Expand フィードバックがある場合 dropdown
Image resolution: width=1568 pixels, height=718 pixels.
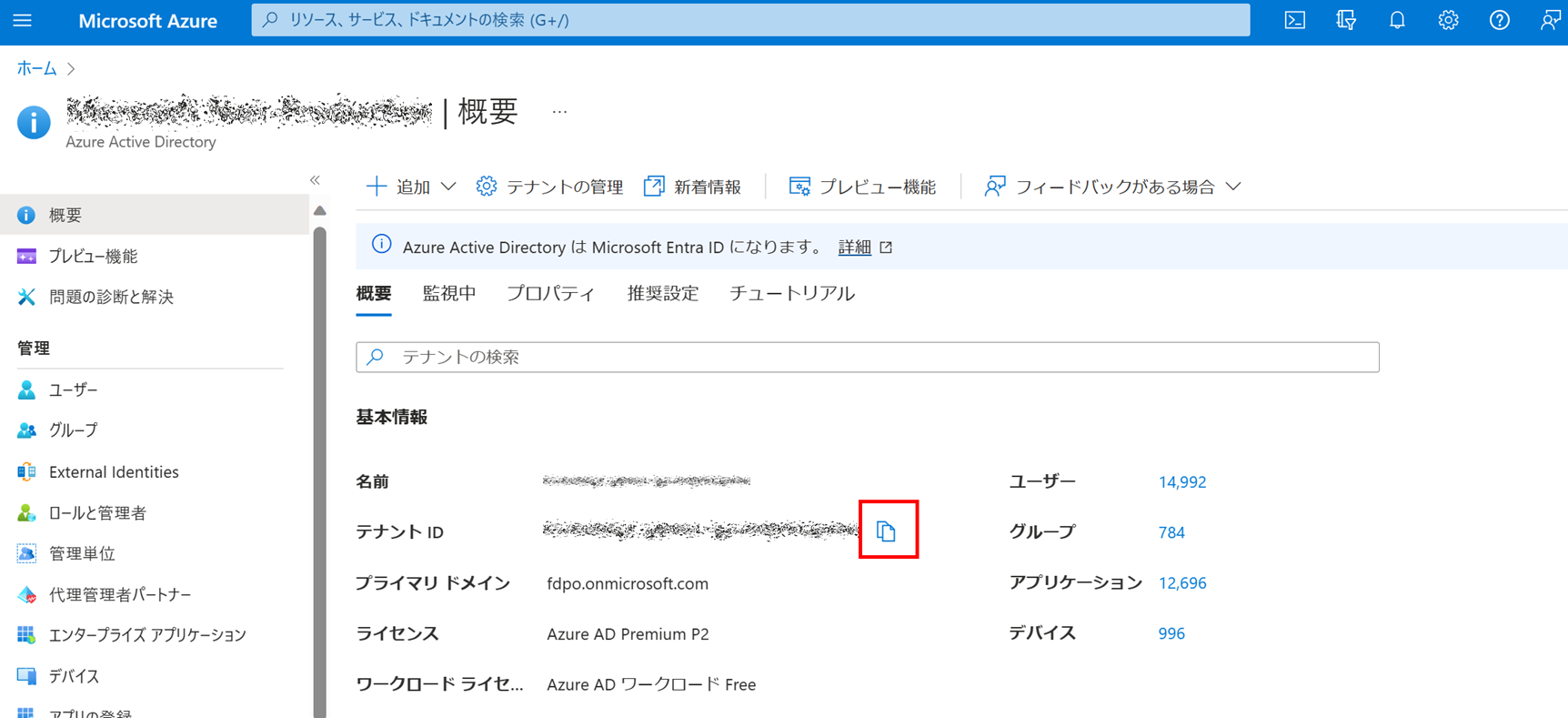pyautogui.click(x=1112, y=187)
